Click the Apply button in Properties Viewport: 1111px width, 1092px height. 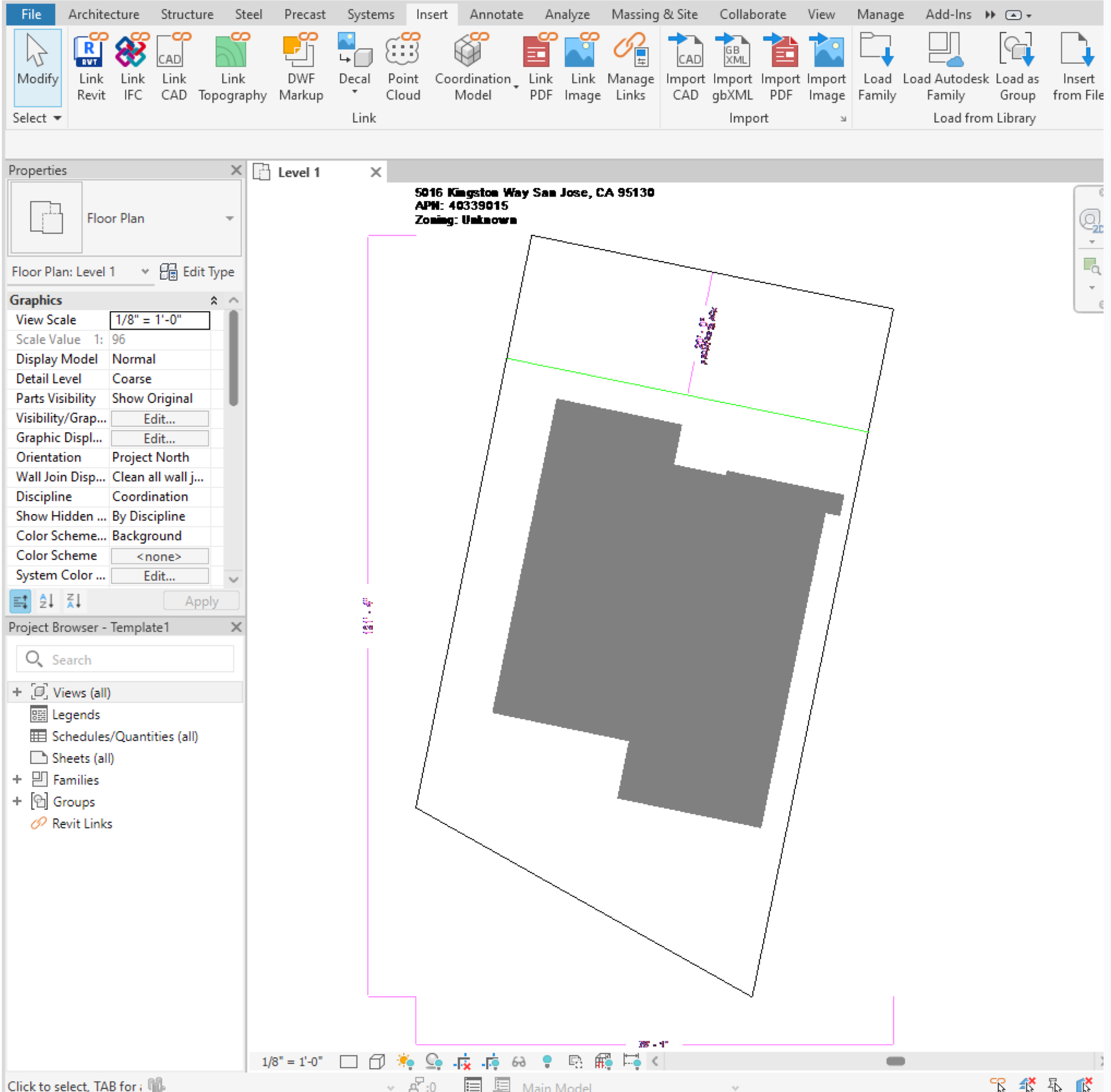click(201, 601)
